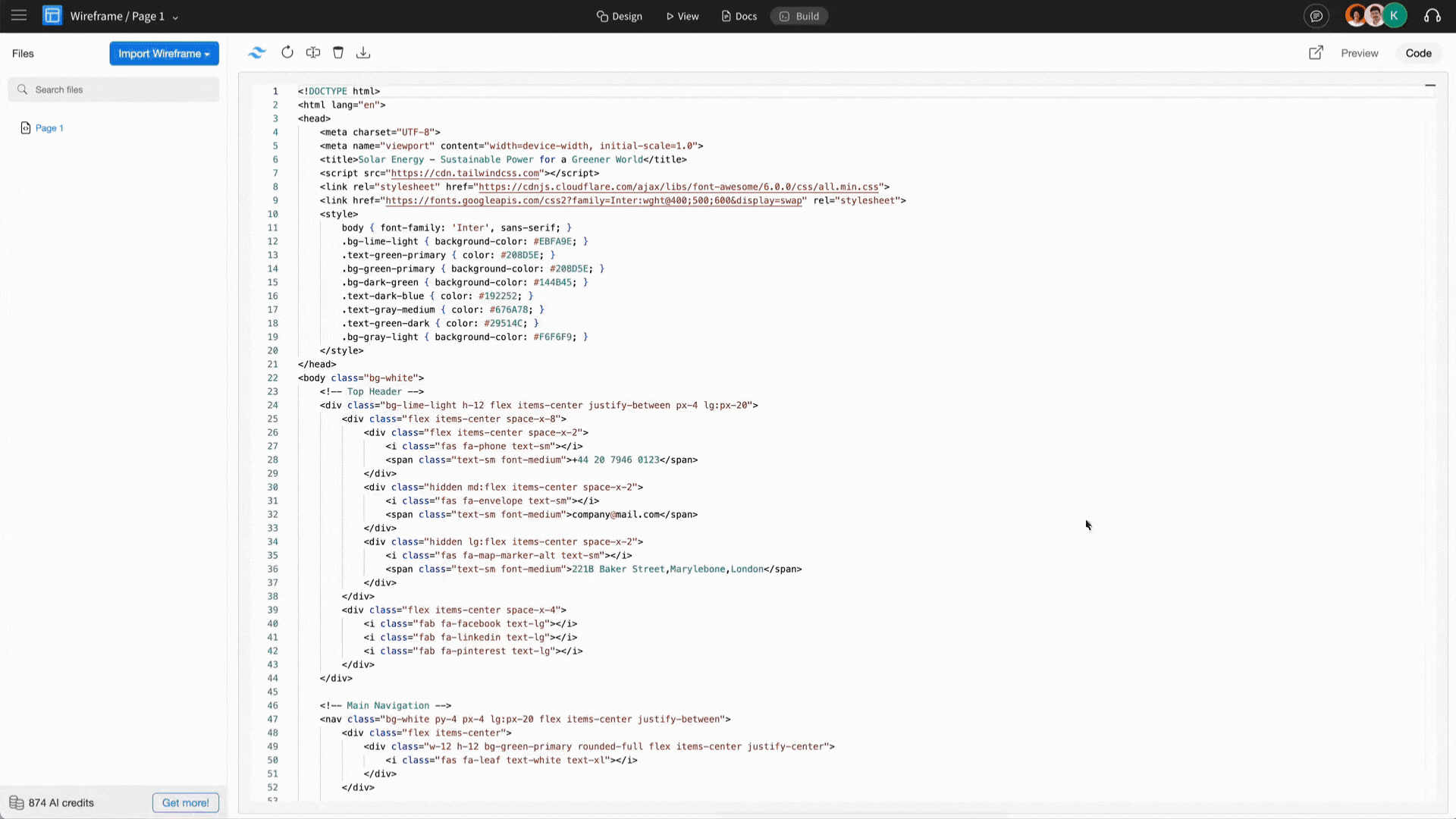This screenshot has width=1456, height=819.
Task: Click the AI credits coins icon
Action: [x=16, y=803]
